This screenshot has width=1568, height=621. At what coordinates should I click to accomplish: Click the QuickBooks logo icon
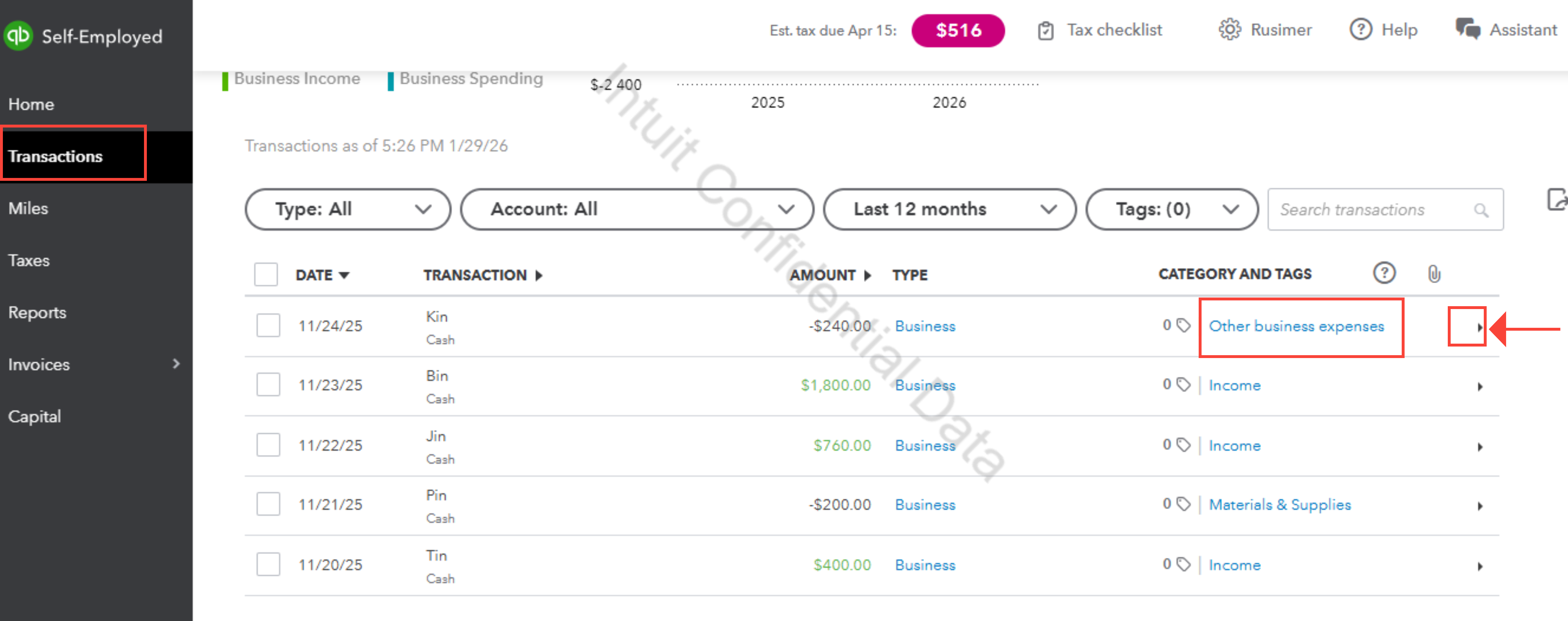(18, 35)
